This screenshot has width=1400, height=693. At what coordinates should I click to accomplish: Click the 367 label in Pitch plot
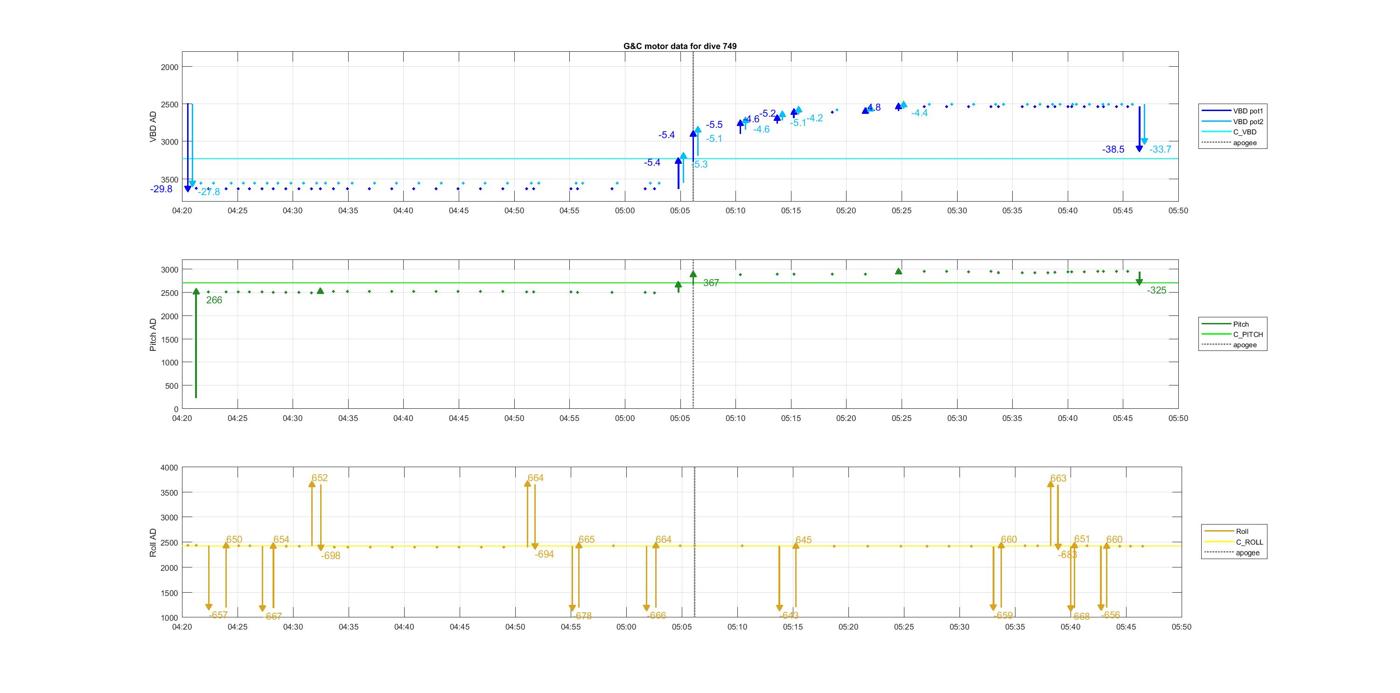click(711, 283)
